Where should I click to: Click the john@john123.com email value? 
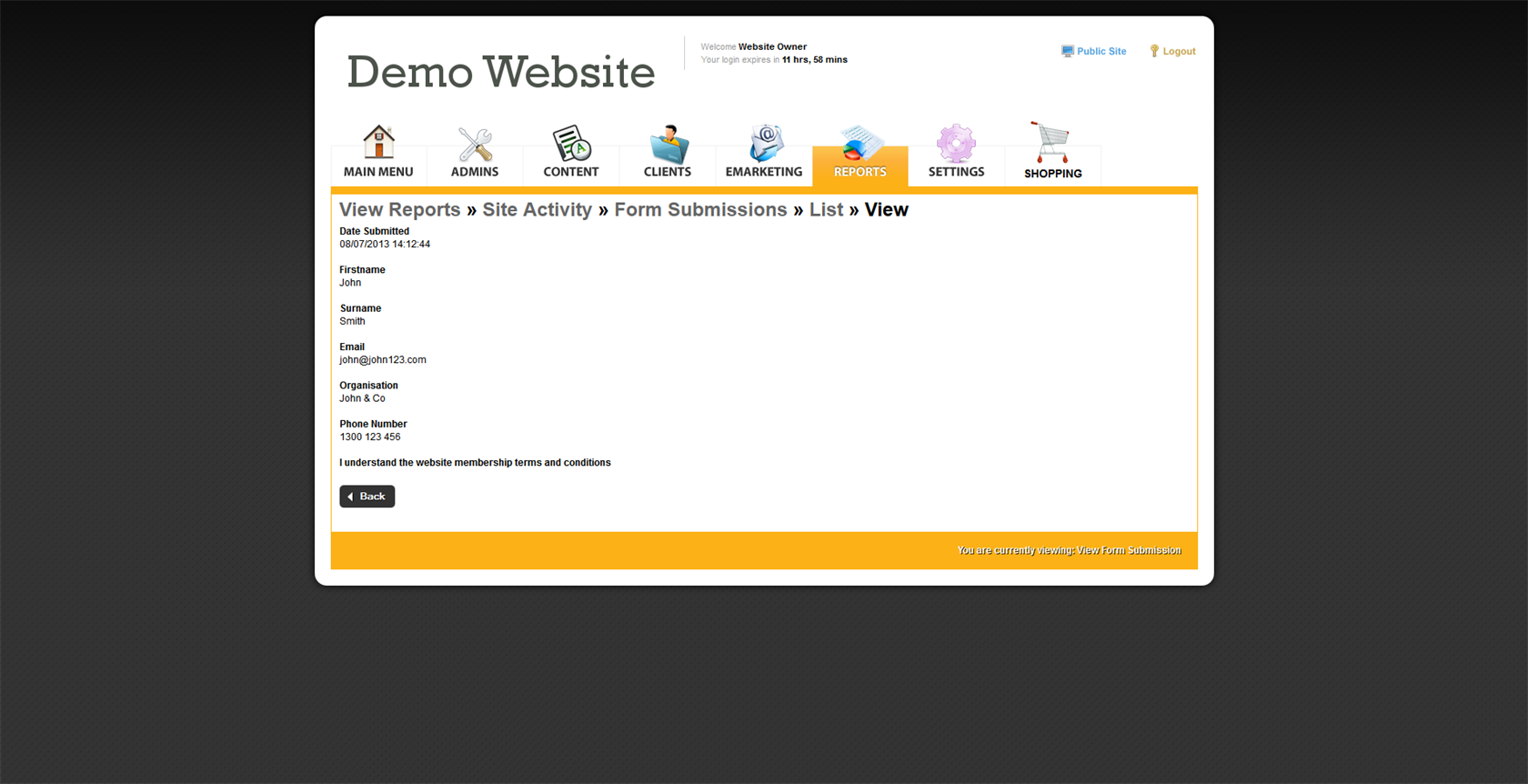(383, 360)
